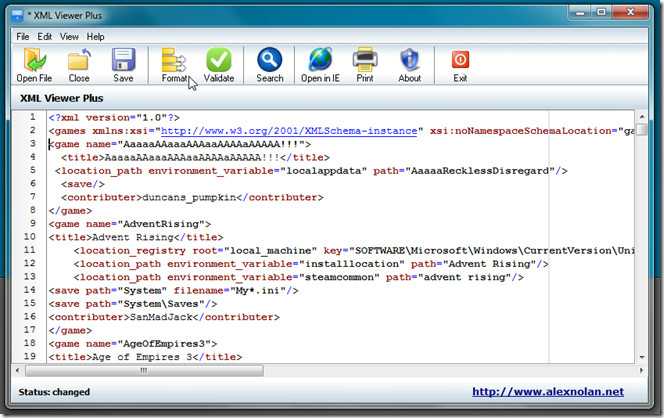This screenshot has width=664, height=418.
Task: Click the 'Advent Rising' title text on line 10
Action: (133, 238)
